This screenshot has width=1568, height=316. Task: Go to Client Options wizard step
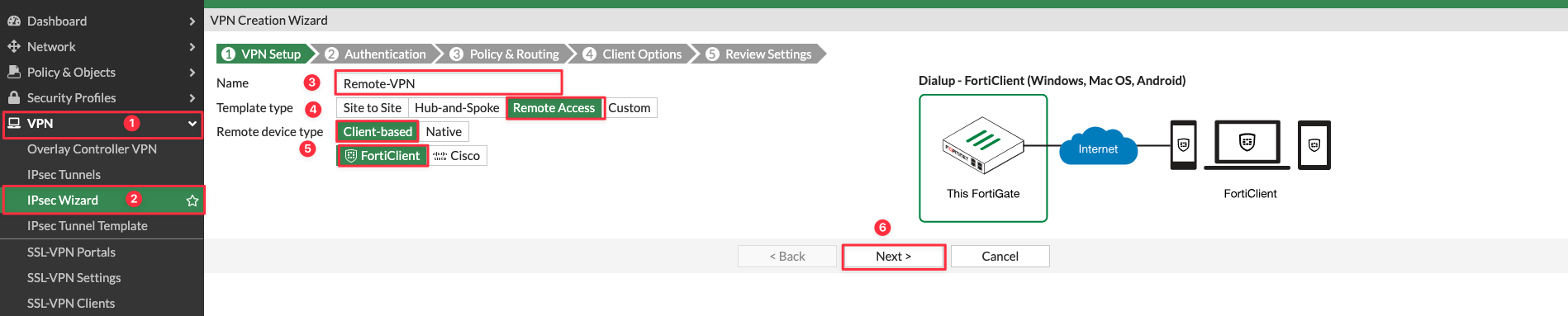pyautogui.click(x=633, y=54)
